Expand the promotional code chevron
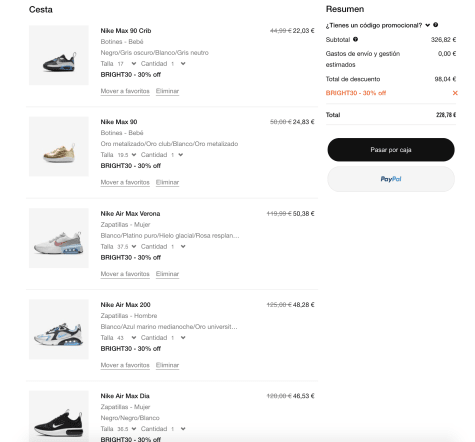Viewport: 475px width, 442px height. pyautogui.click(x=427, y=25)
